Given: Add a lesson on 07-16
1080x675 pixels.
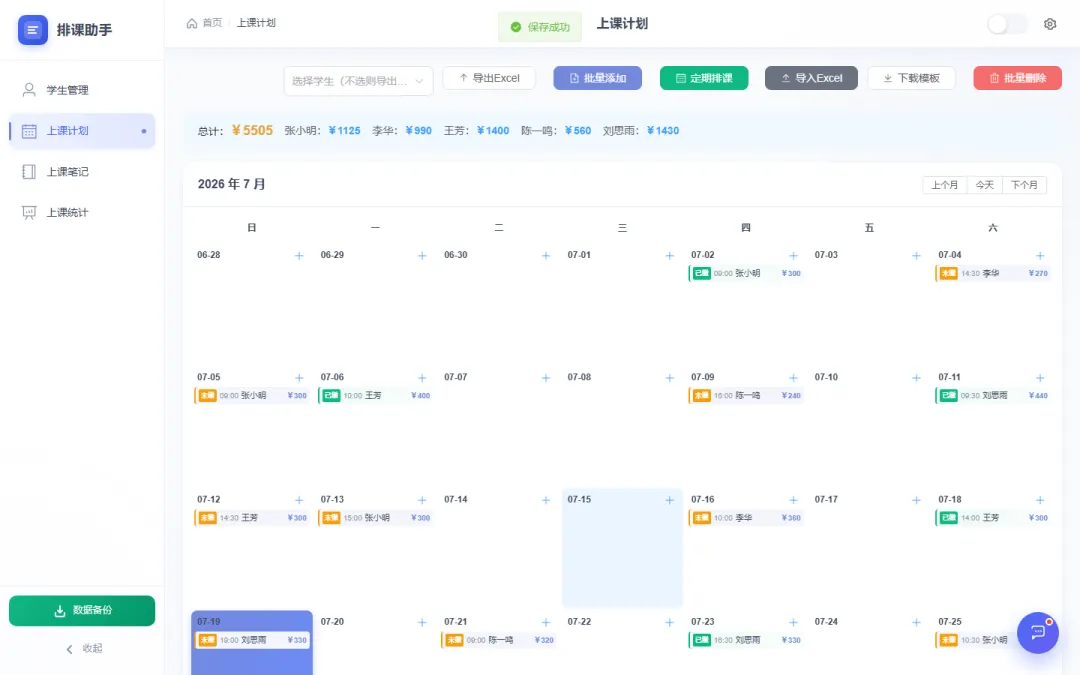Looking at the screenshot, I should 793,500.
